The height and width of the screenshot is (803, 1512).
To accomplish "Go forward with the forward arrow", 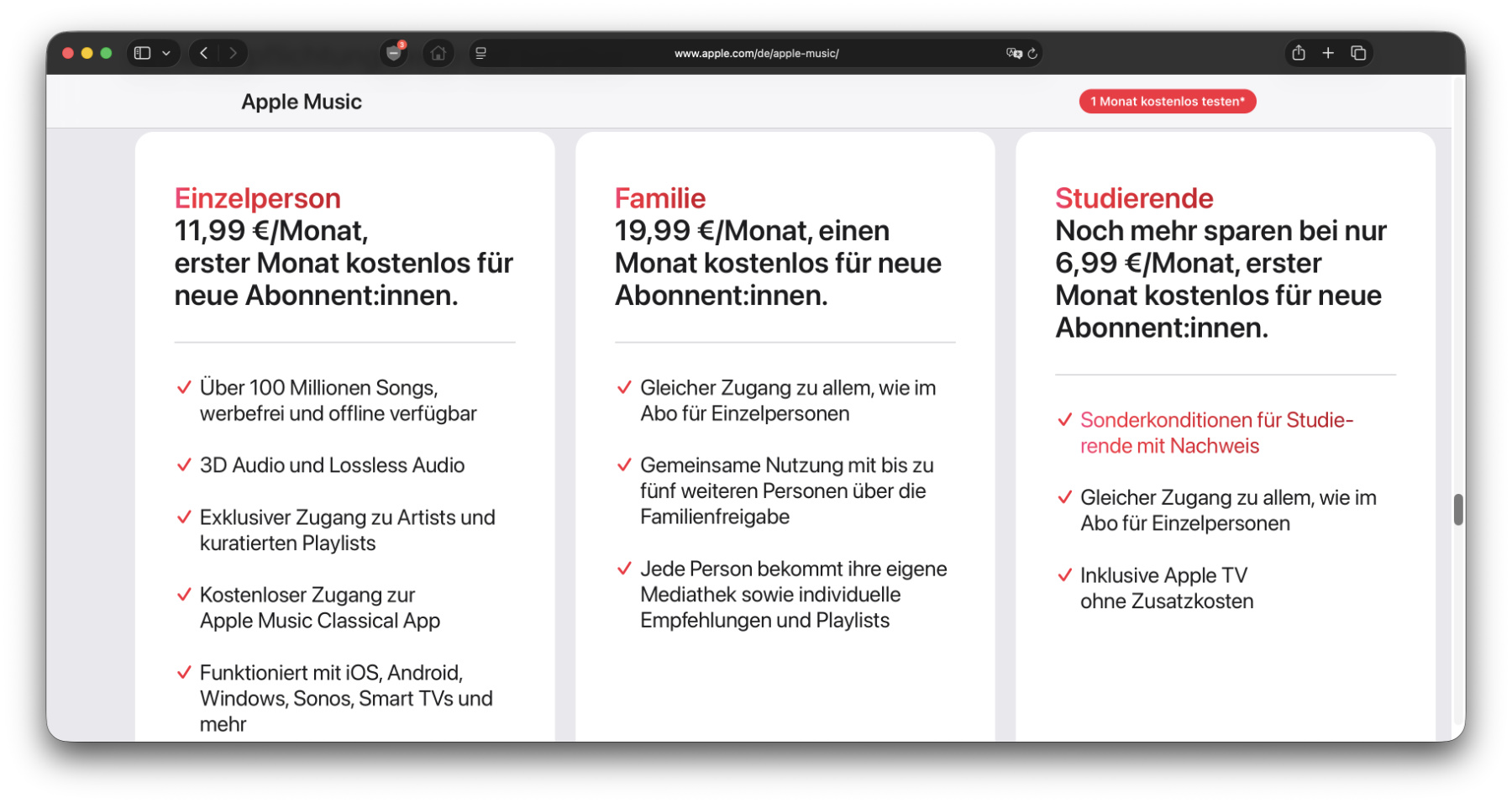I will (233, 53).
